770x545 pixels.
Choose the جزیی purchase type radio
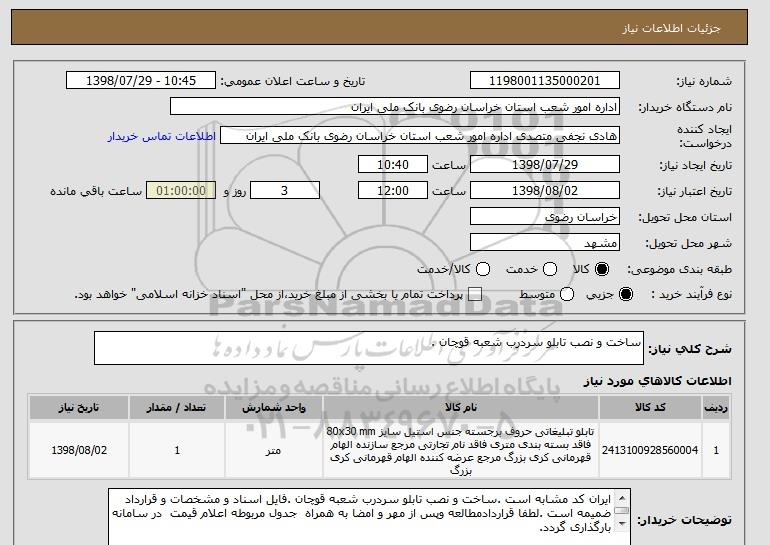(626, 295)
